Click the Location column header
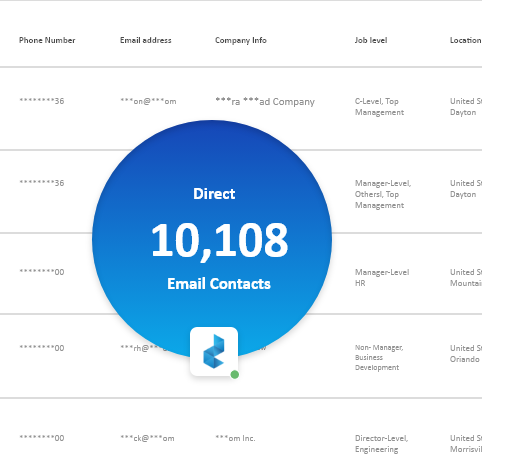This screenshot has height=476, width=523. (x=465, y=40)
